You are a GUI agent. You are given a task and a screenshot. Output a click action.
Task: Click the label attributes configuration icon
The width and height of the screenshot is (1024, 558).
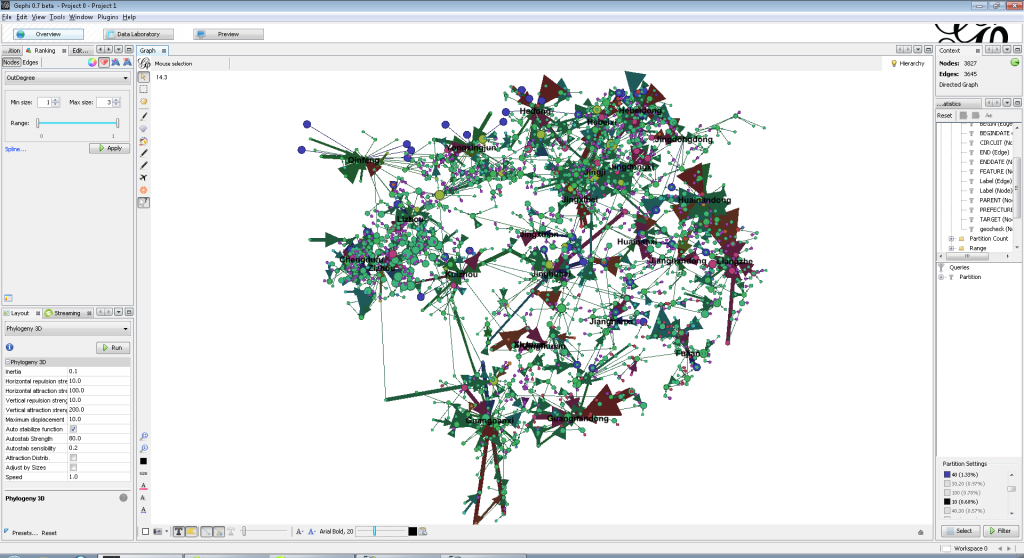click(423, 532)
